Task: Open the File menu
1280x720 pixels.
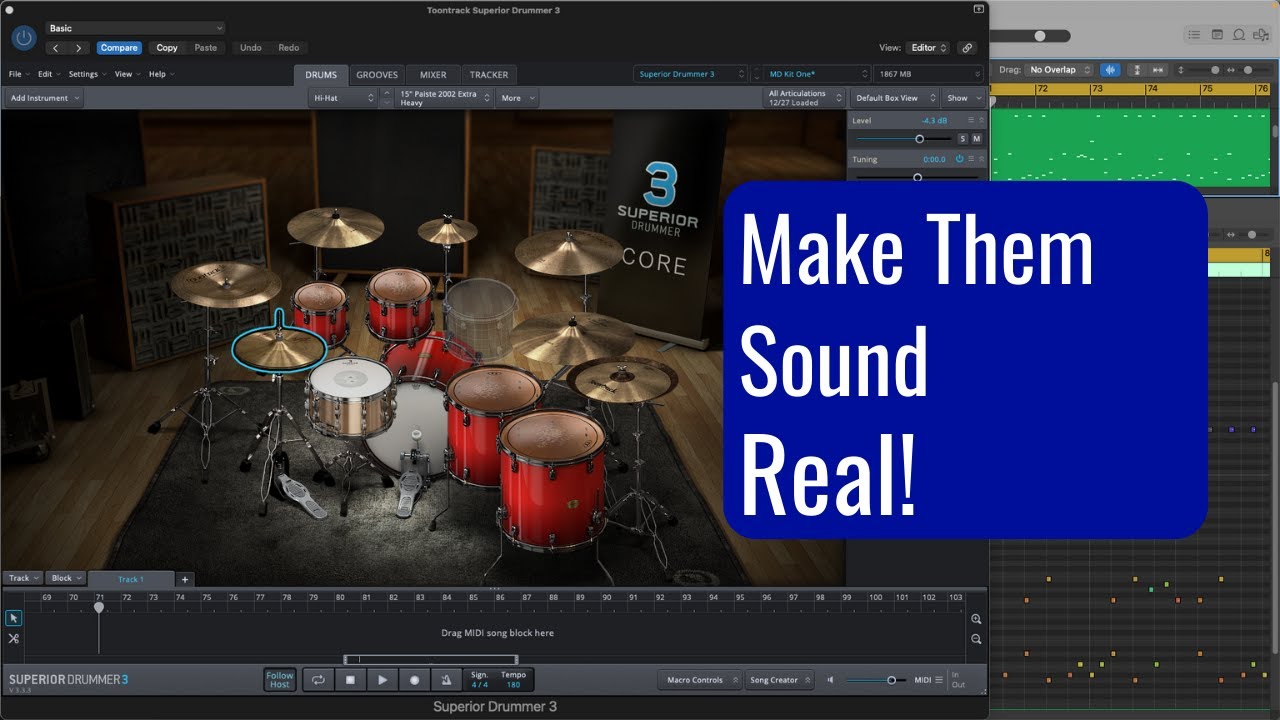Action: click(x=18, y=74)
